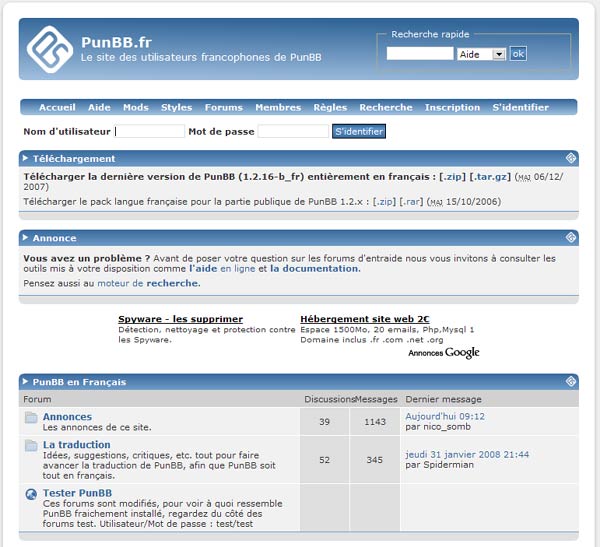This screenshot has height=547, width=600.
Task: Focus the Recherche rapide text field
Action: click(x=420, y=54)
